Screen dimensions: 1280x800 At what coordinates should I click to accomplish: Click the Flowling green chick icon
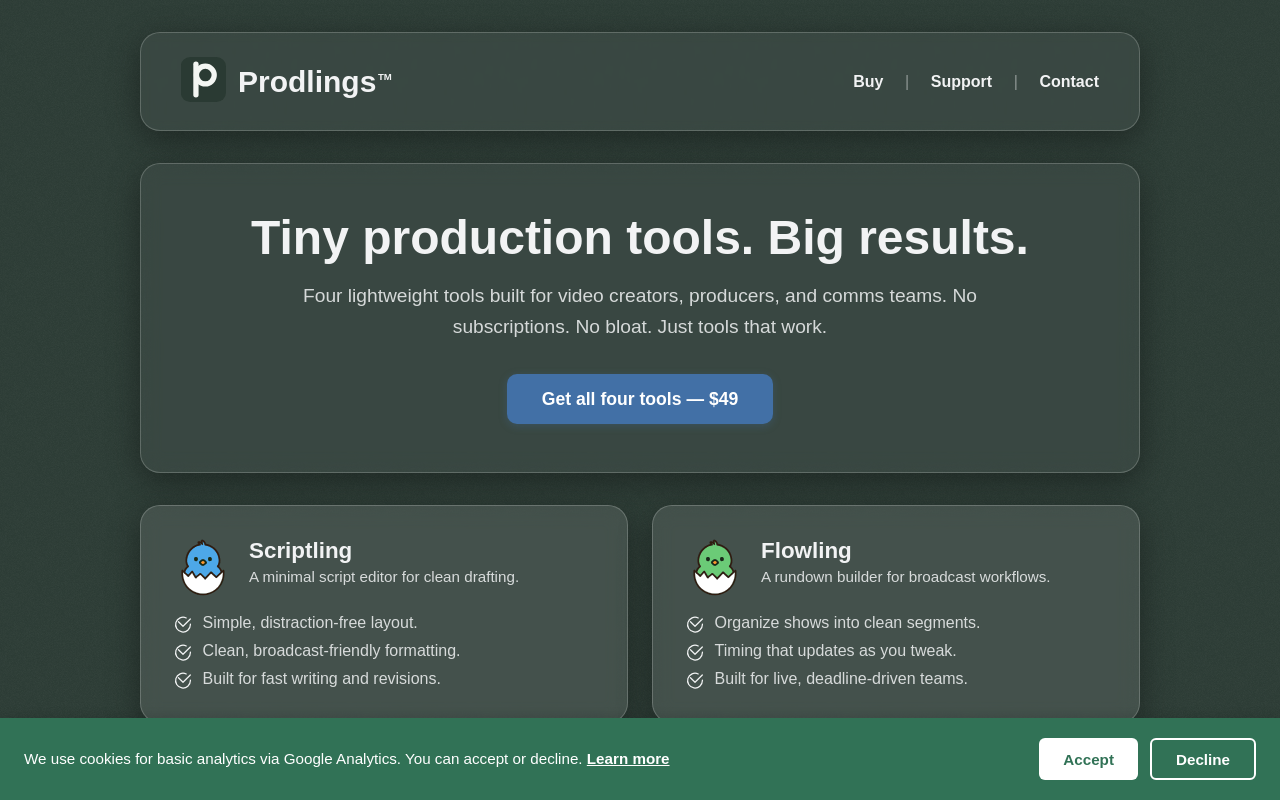tap(715, 567)
